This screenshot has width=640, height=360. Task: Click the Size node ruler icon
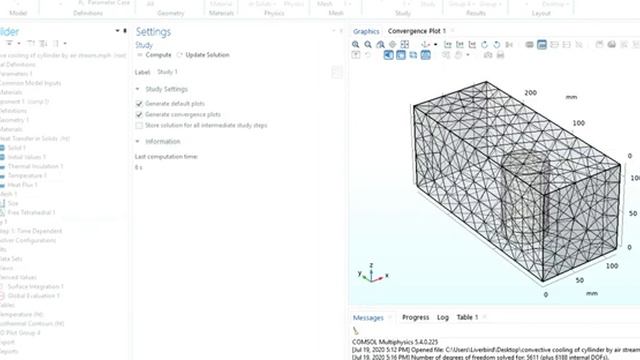(2, 203)
